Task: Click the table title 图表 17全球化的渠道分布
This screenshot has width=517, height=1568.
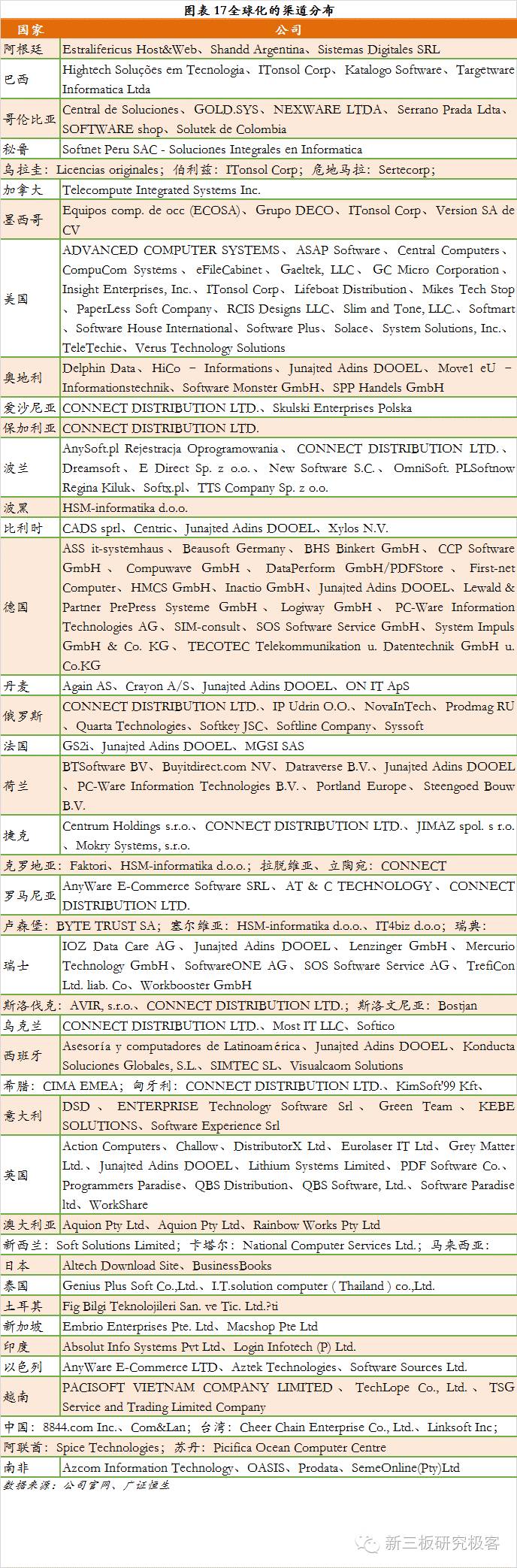Action: (x=259, y=11)
